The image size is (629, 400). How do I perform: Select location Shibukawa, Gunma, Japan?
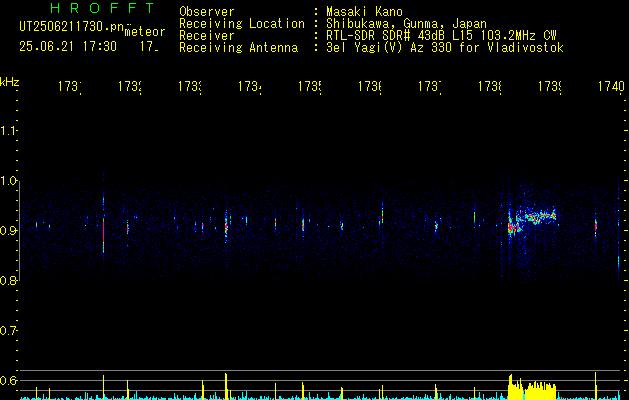406,24
